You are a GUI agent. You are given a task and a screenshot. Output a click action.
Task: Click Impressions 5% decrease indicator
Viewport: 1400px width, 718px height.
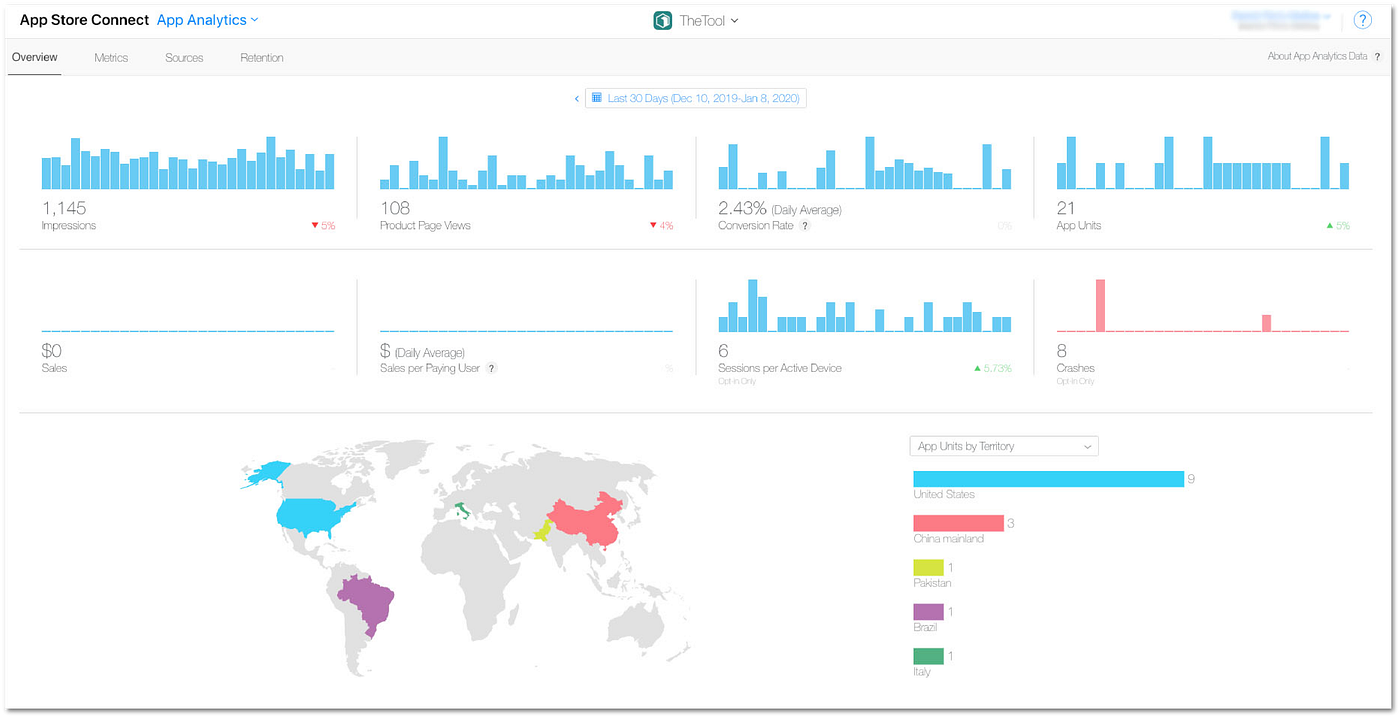323,226
